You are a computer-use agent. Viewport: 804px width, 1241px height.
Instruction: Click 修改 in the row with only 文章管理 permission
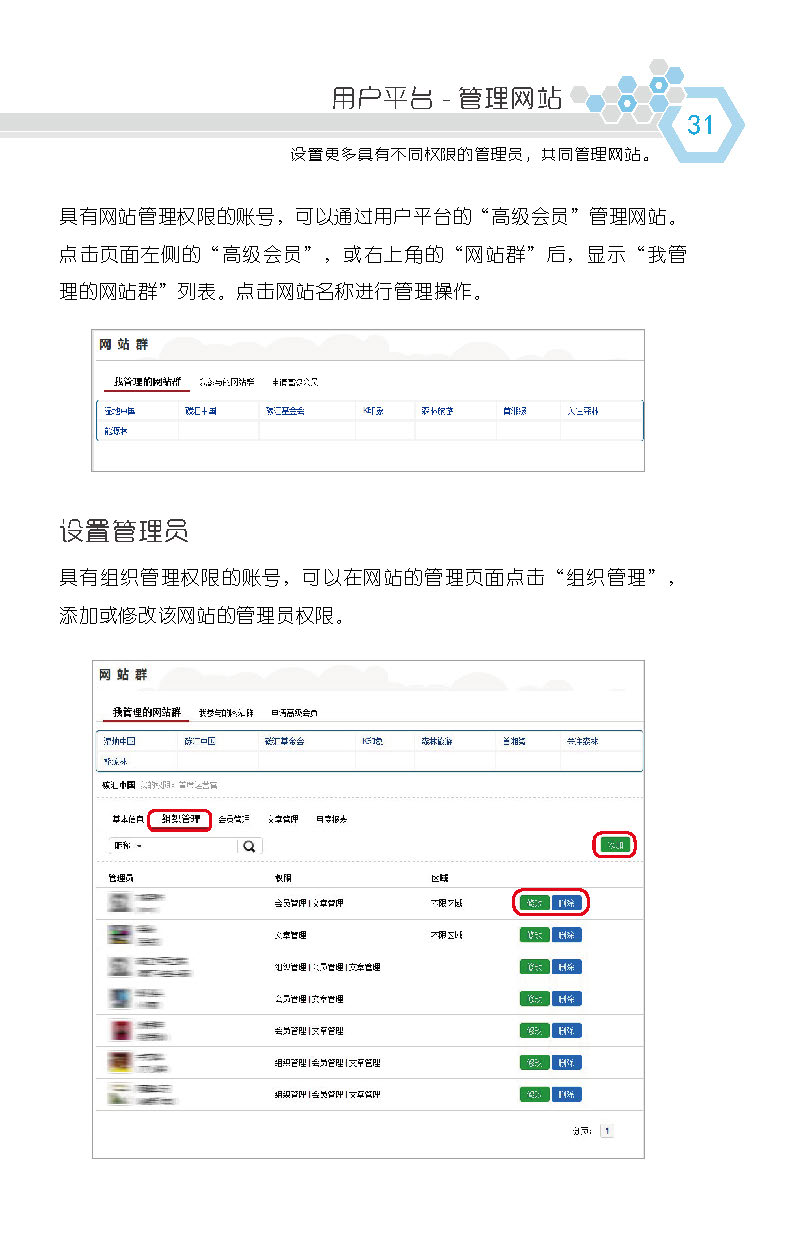point(535,935)
